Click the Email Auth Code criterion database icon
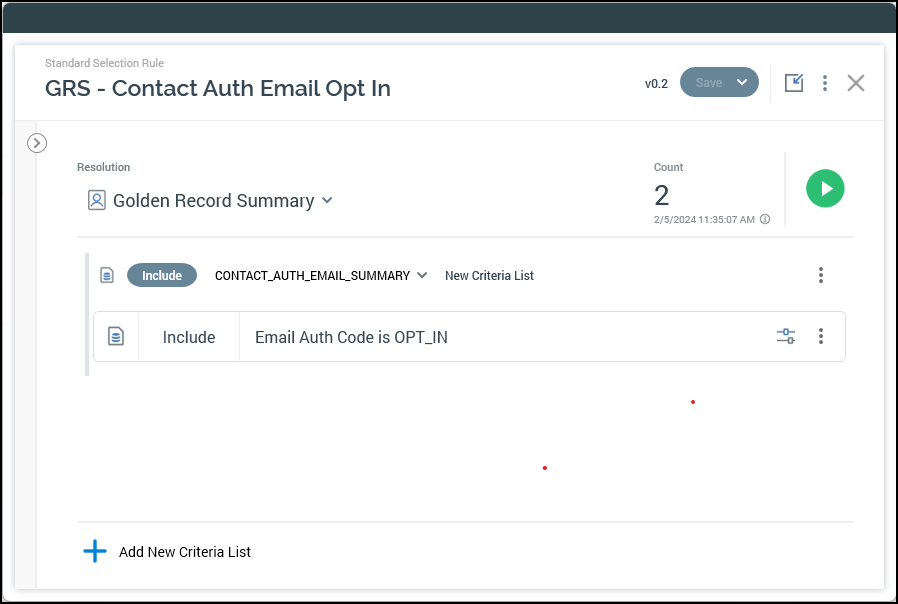Screen dimensions: 898x604 [x=116, y=337]
